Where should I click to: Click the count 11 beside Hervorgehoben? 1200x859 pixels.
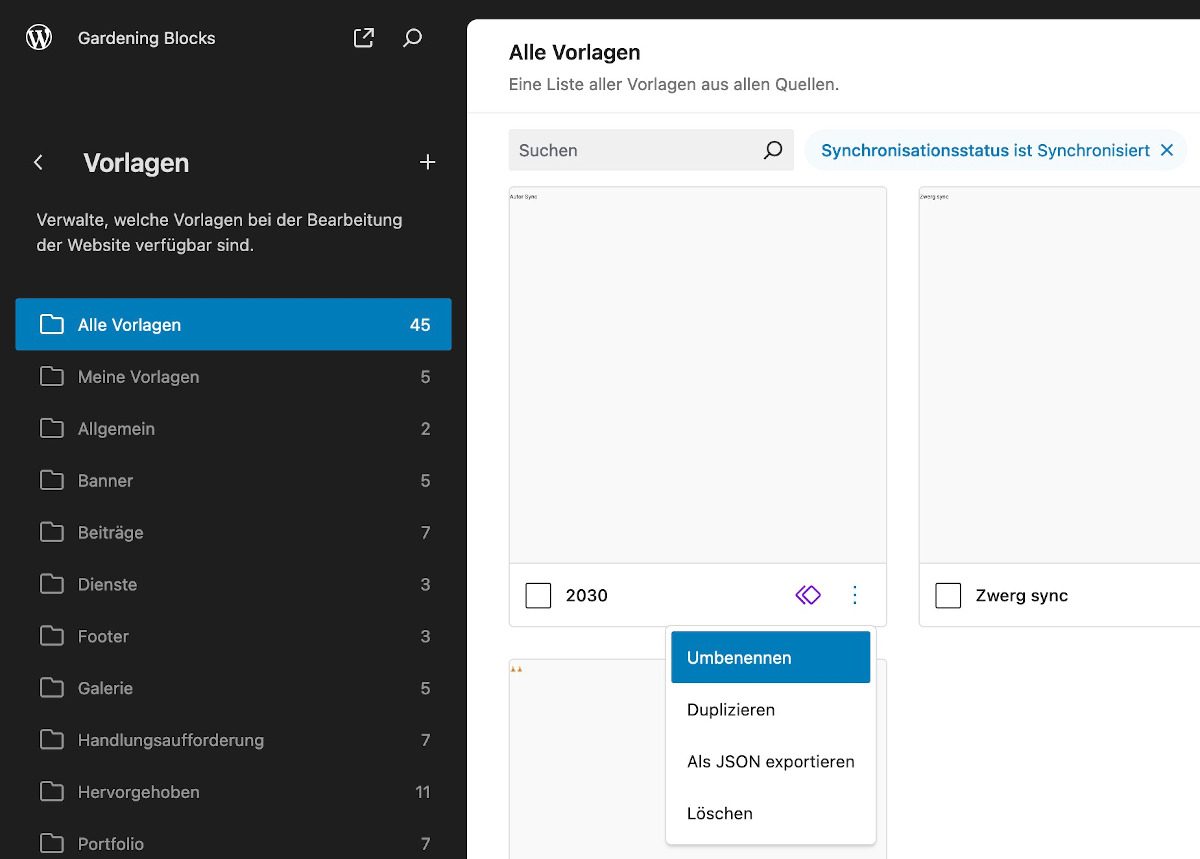pyautogui.click(x=423, y=792)
